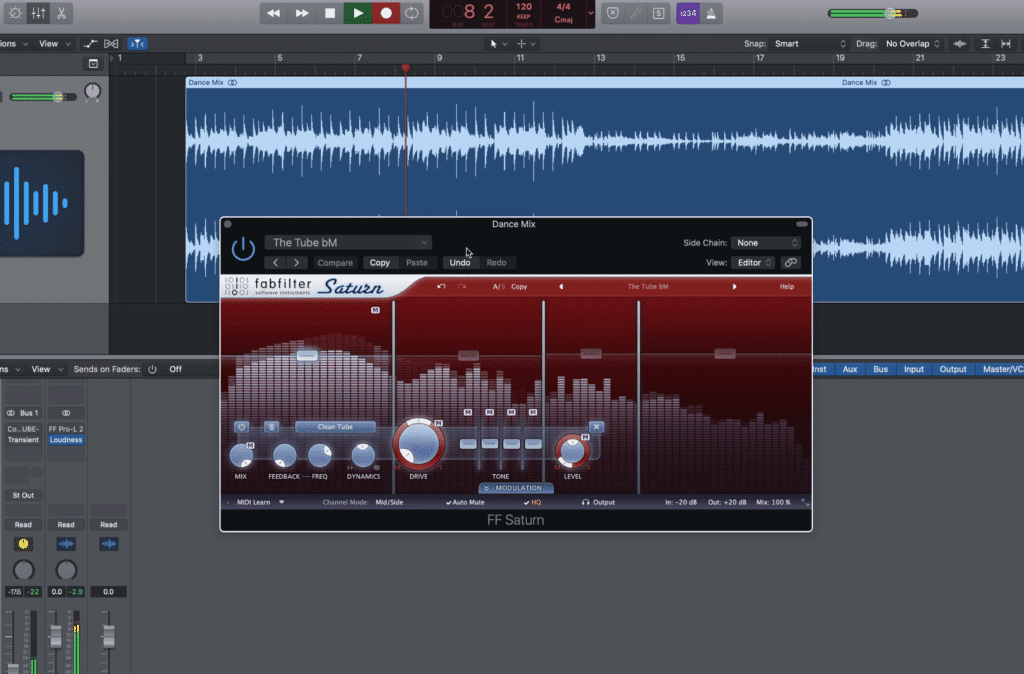Click Copy next to A/B in Saturn
Screen dimensions: 1024x674
pyautogui.click(x=519, y=286)
